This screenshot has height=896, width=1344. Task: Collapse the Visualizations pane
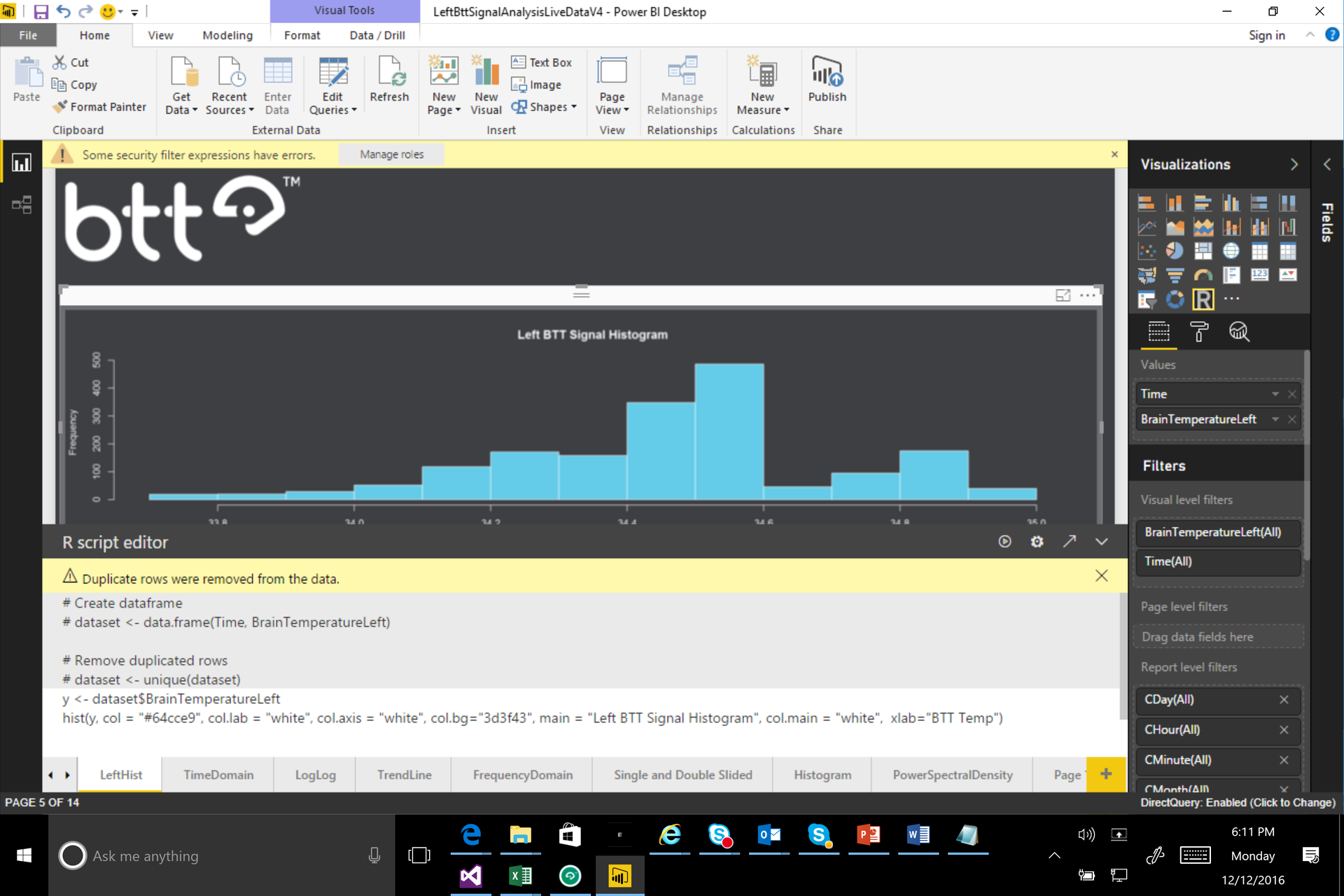pos(1294,164)
